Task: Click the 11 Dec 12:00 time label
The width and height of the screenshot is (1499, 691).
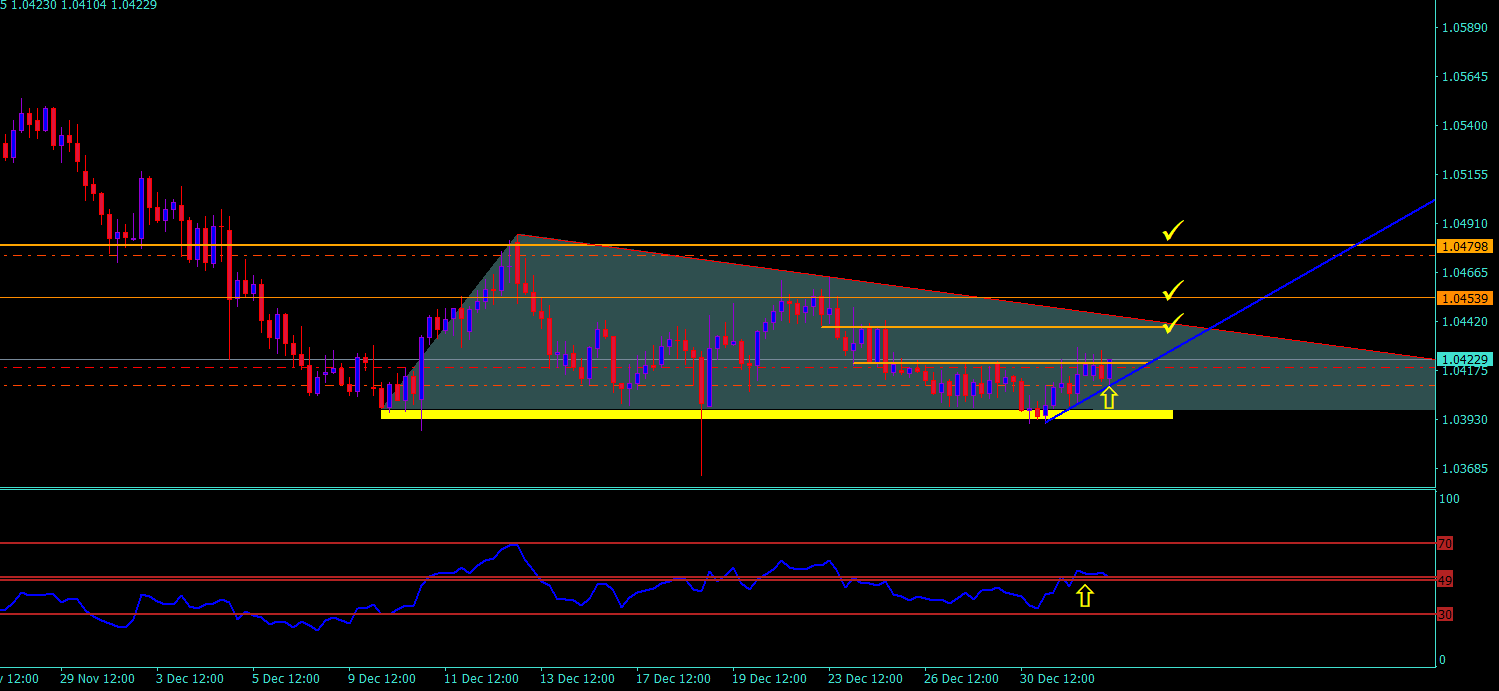Action: point(481,679)
